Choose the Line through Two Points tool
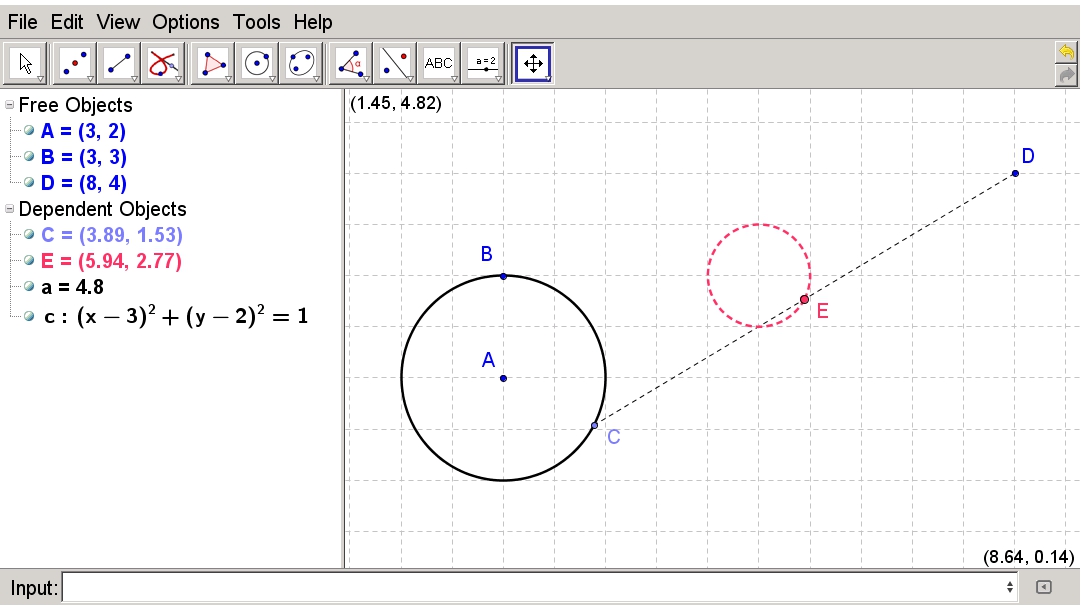 [119, 64]
